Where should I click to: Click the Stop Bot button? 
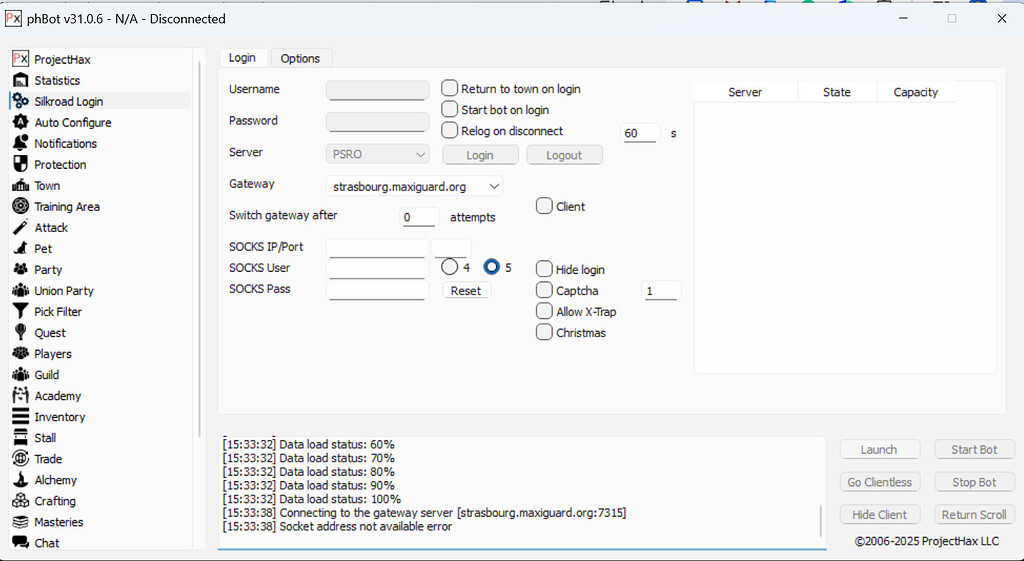point(974,482)
